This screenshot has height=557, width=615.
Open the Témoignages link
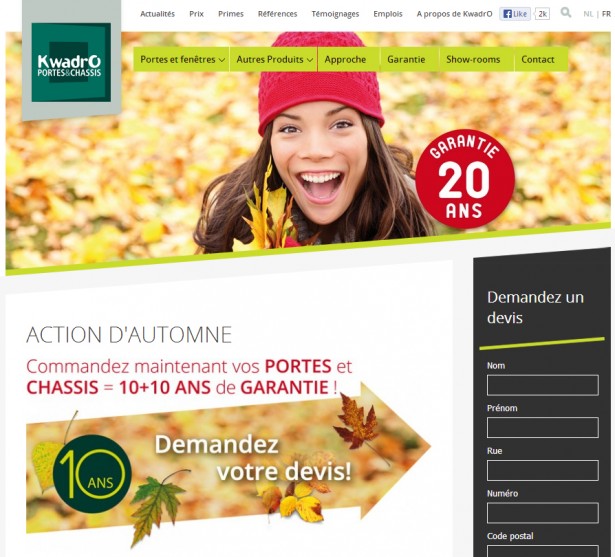point(335,14)
